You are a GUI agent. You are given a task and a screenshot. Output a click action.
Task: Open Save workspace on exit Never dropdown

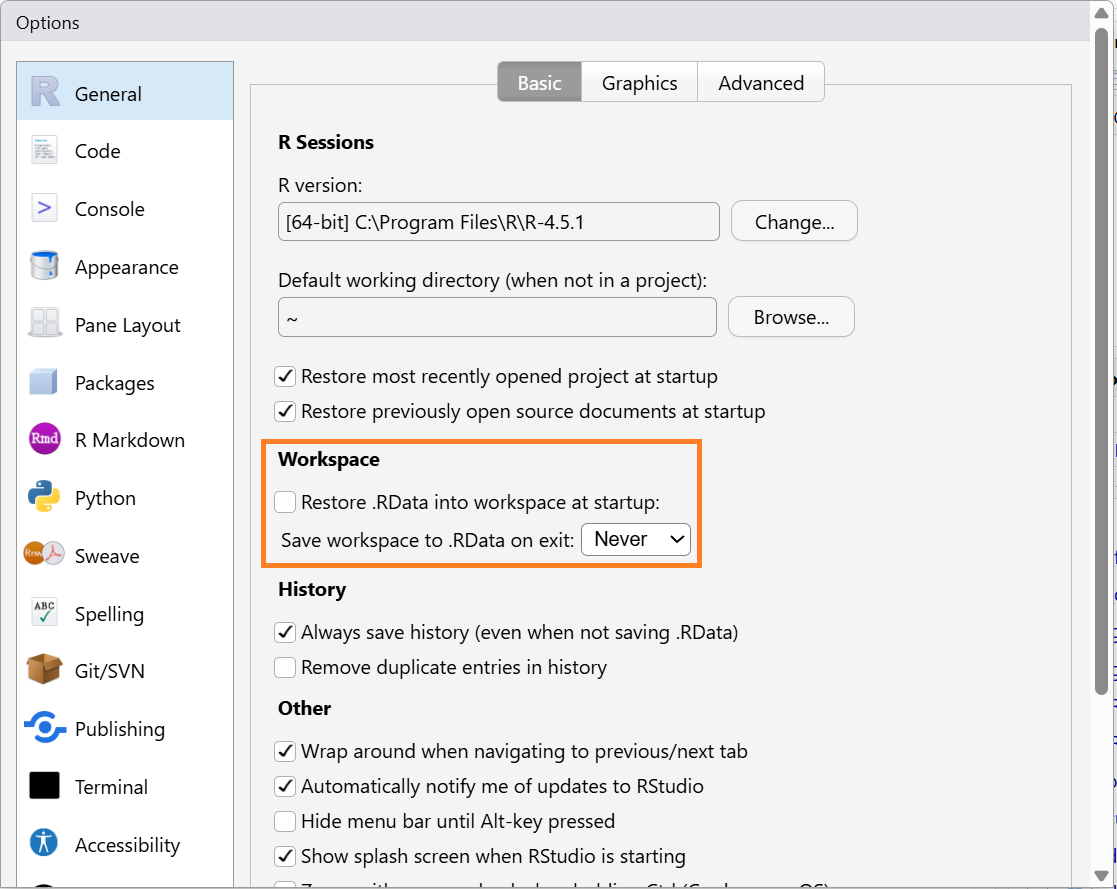tap(636, 539)
